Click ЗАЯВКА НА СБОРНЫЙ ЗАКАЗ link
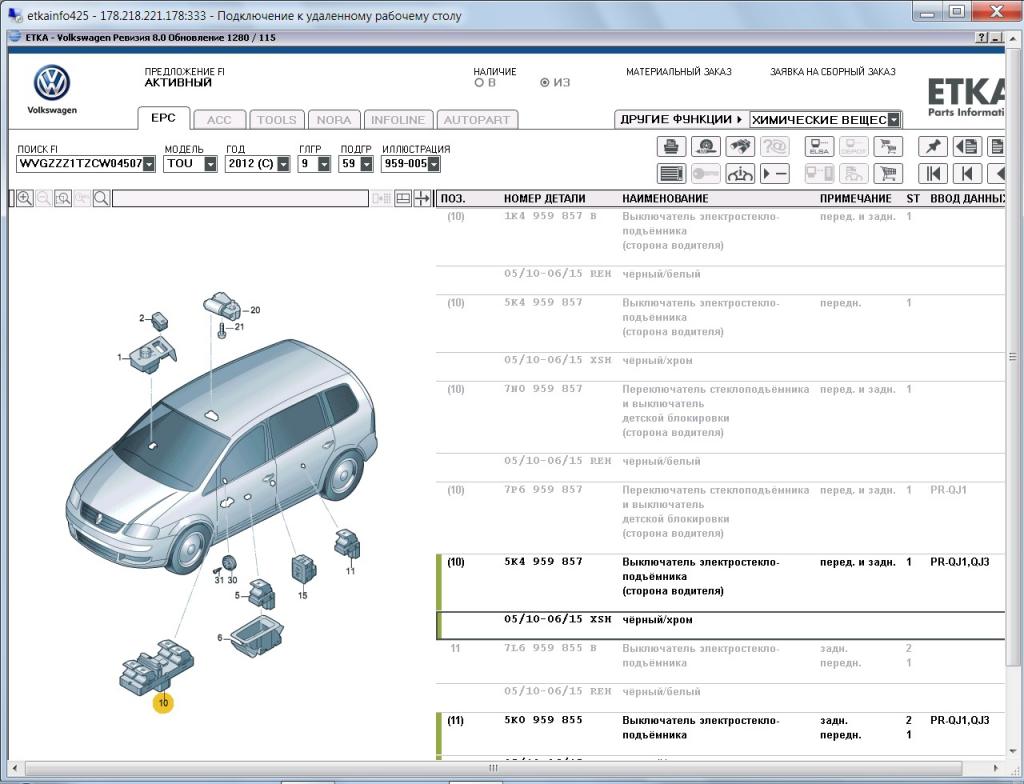The width and height of the screenshot is (1024, 784). pyautogui.click(x=833, y=72)
